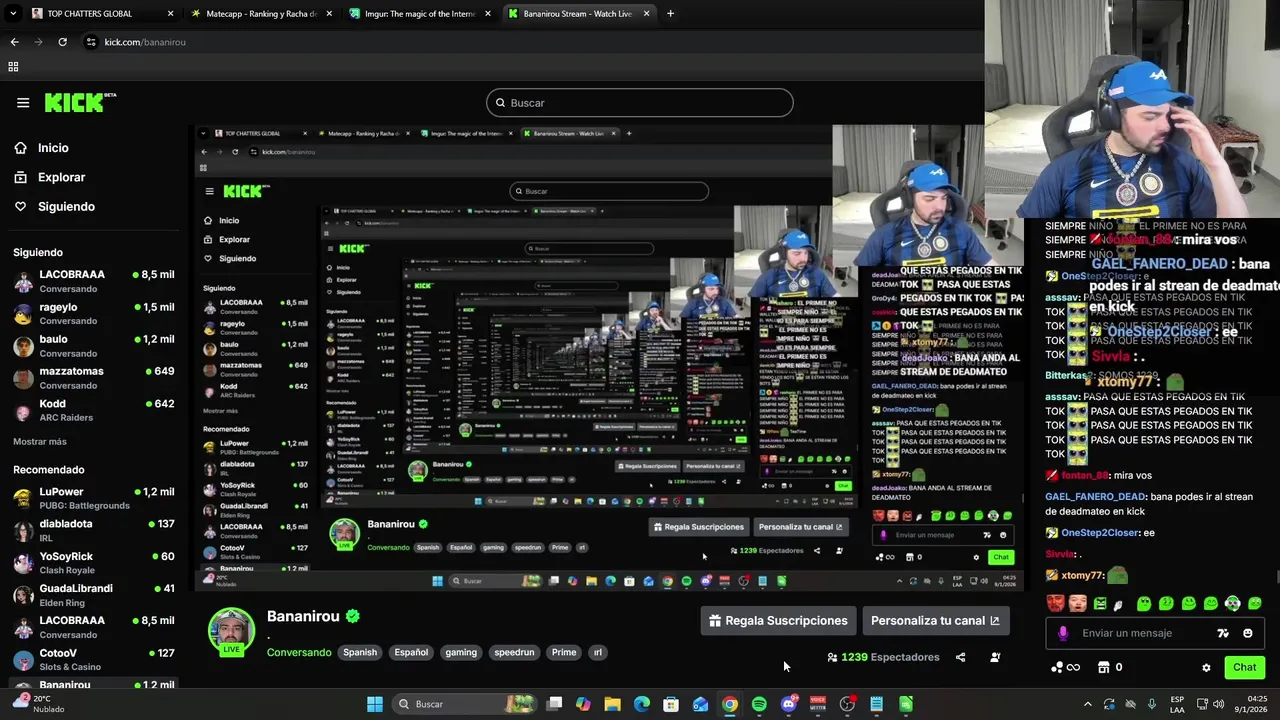Click the follow-user icon right of share

pos(995,657)
